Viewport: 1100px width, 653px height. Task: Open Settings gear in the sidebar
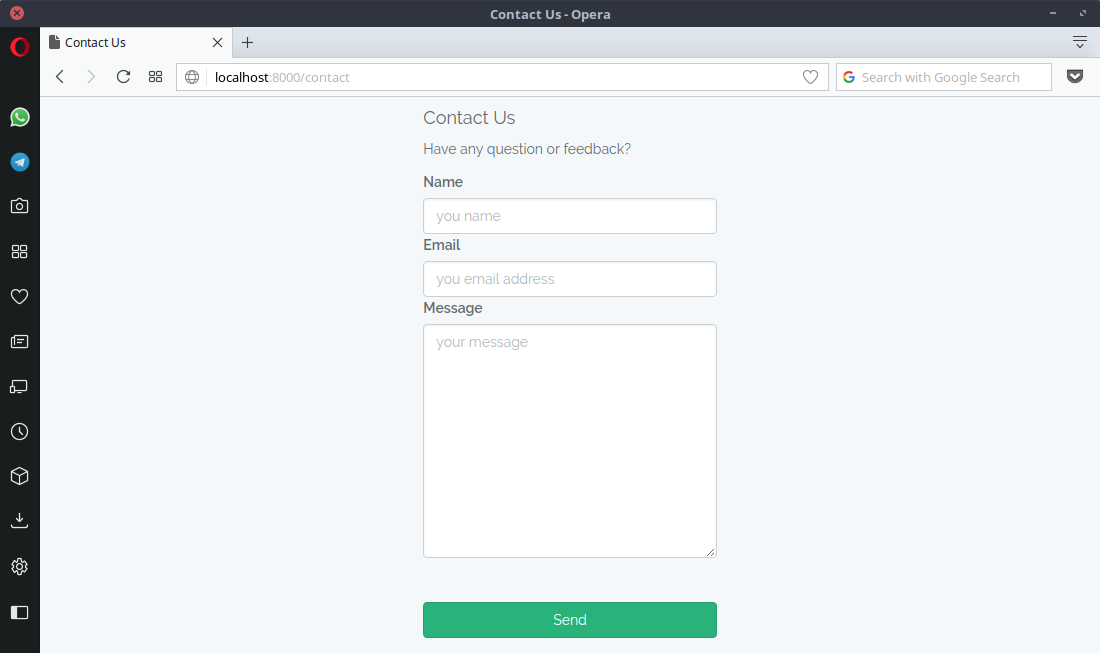[19, 566]
